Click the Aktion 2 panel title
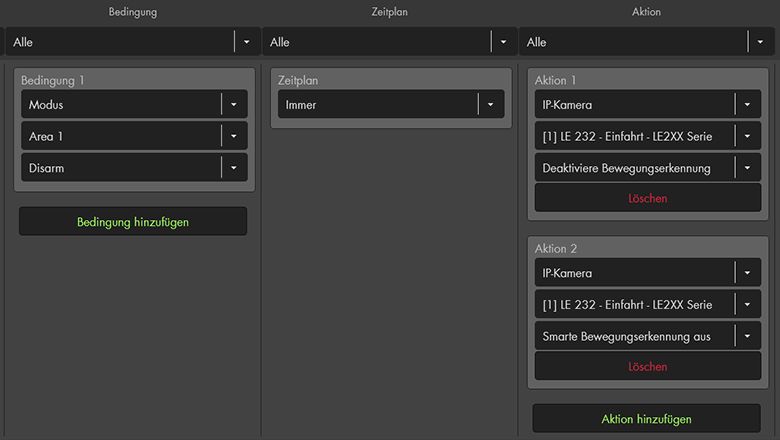Image resolution: width=780 pixels, height=440 pixels. (x=556, y=248)
